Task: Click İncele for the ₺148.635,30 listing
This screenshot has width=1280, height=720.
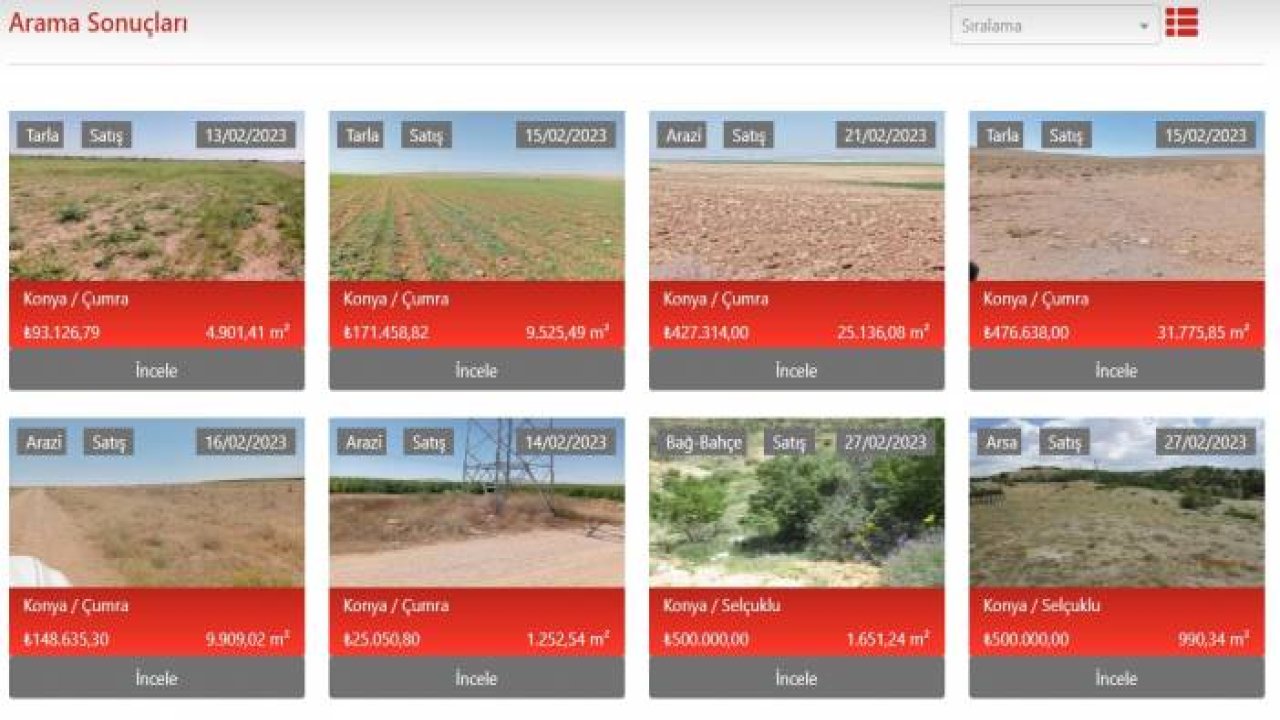Action: coord(157,678)
